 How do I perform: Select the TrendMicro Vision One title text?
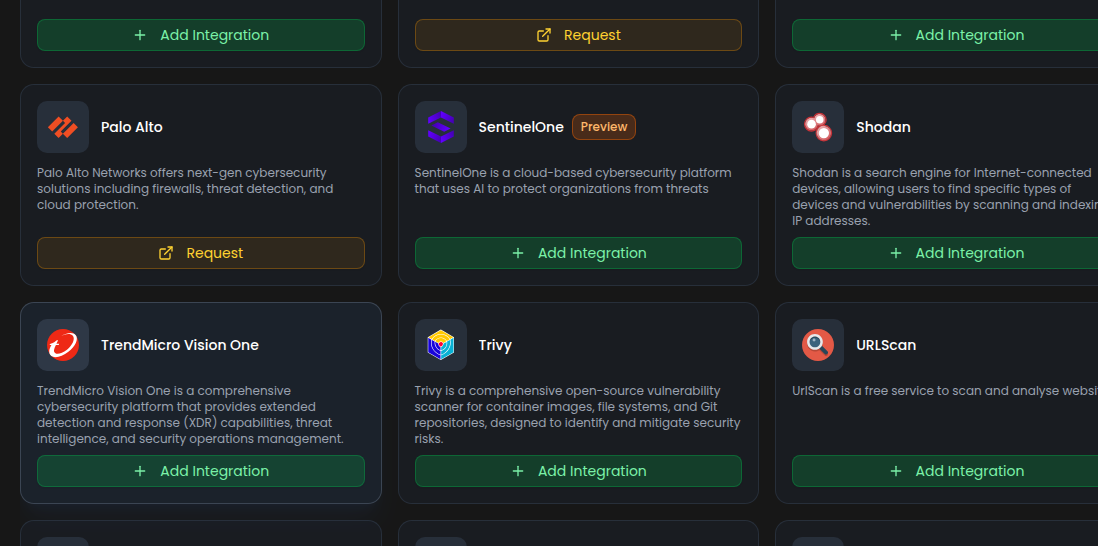click(180, 345)
